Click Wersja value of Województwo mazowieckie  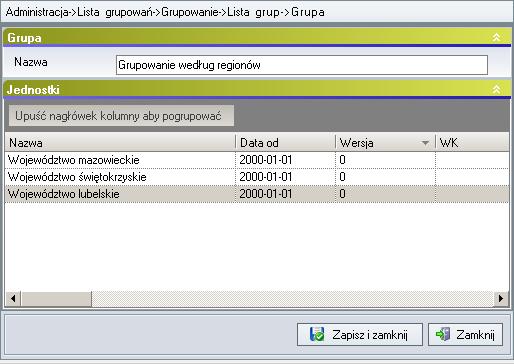[x=385, y=160]
